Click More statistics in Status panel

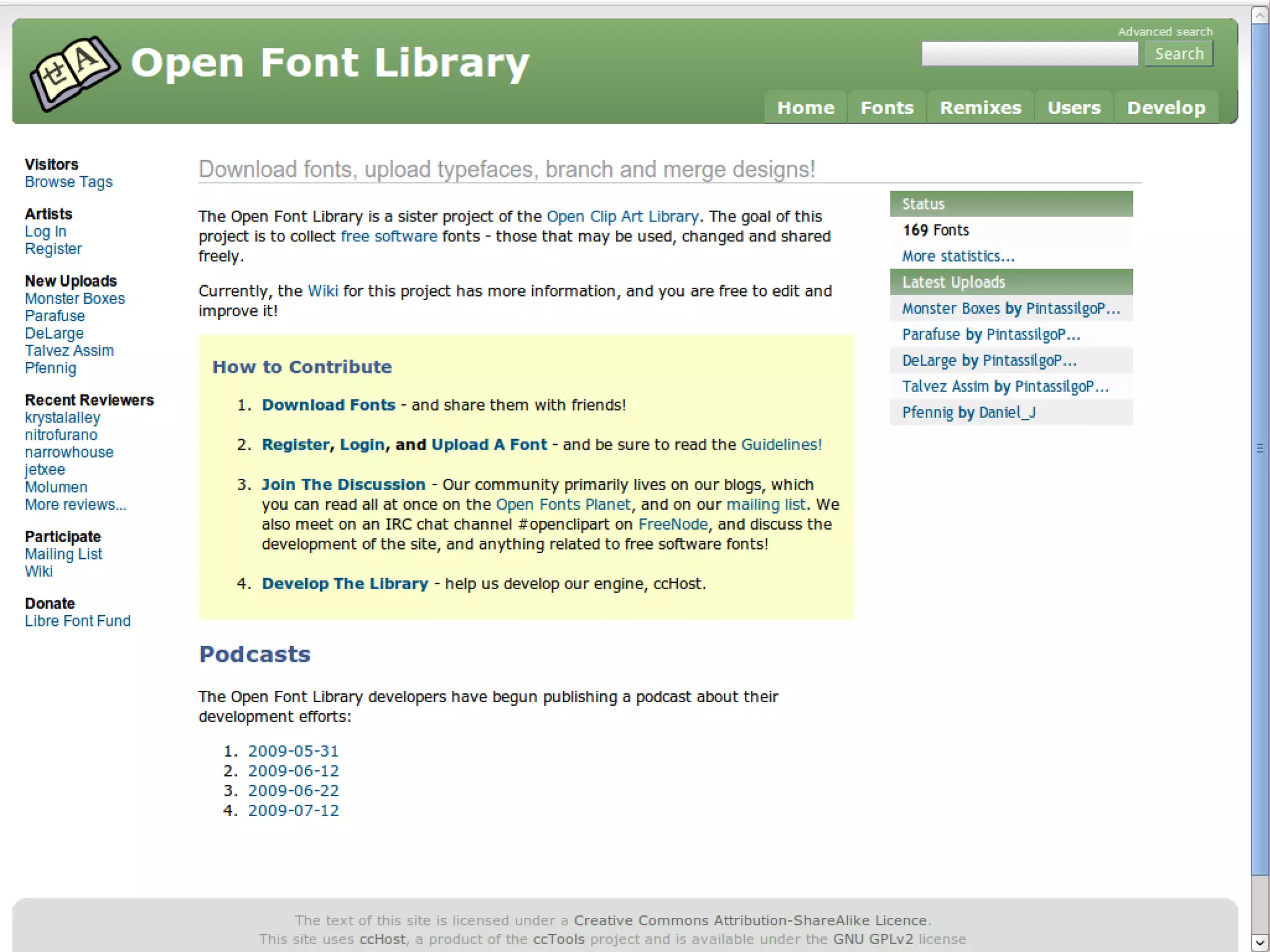tap(957, 256)
